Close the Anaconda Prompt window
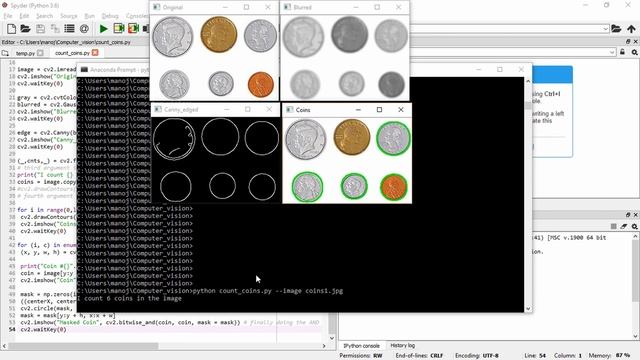This screenshot has width=640, height=360. click(521, 69)
